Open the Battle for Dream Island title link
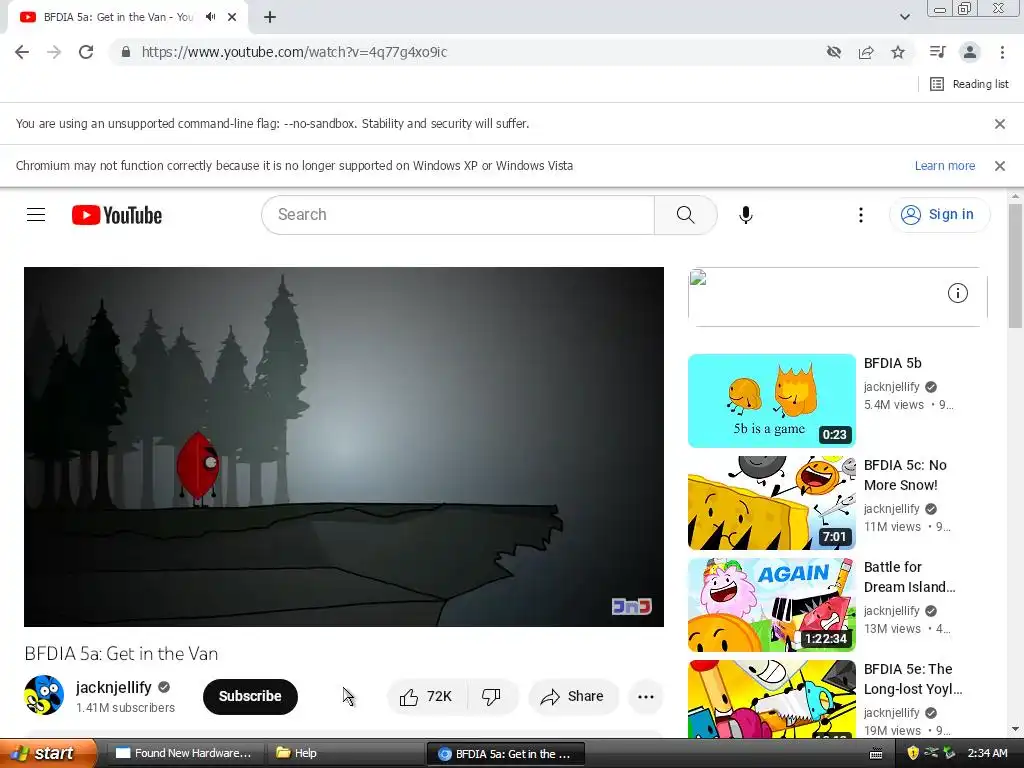Image resolution: width=1024 pixels, height=768 pixels. [x=909, y=577]
